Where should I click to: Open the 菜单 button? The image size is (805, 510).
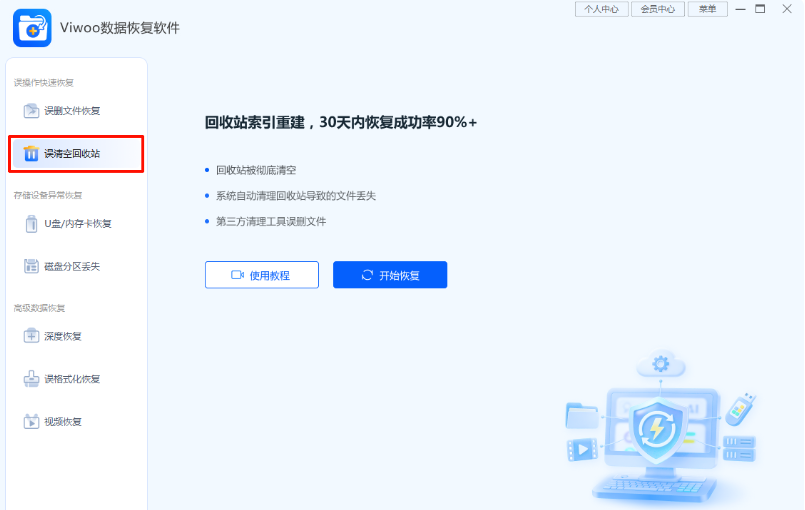coord(707,9)
